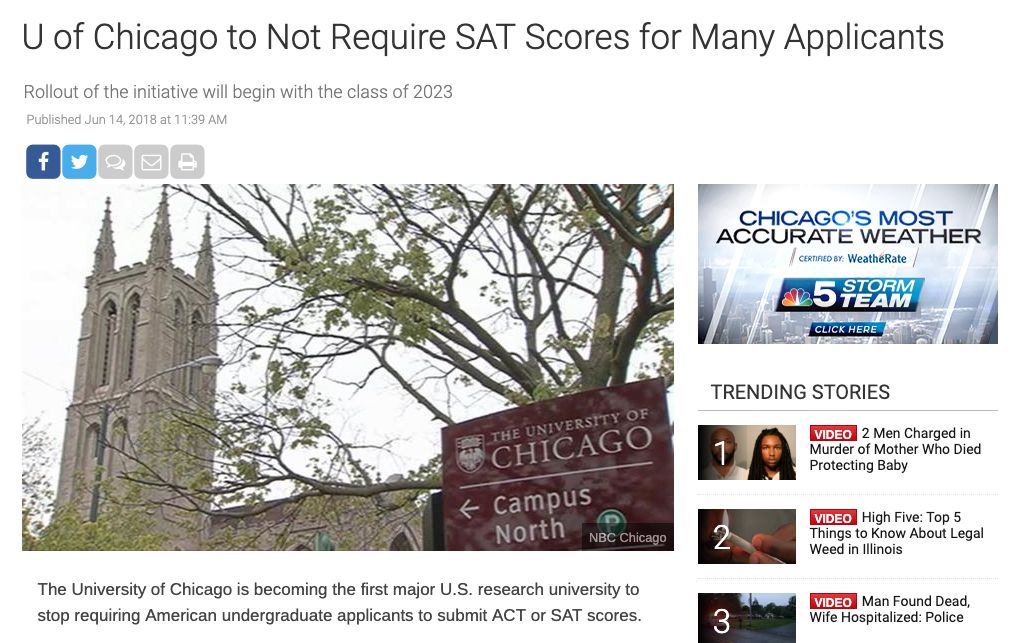Share the article on Facebook

[x=43, y=161]
